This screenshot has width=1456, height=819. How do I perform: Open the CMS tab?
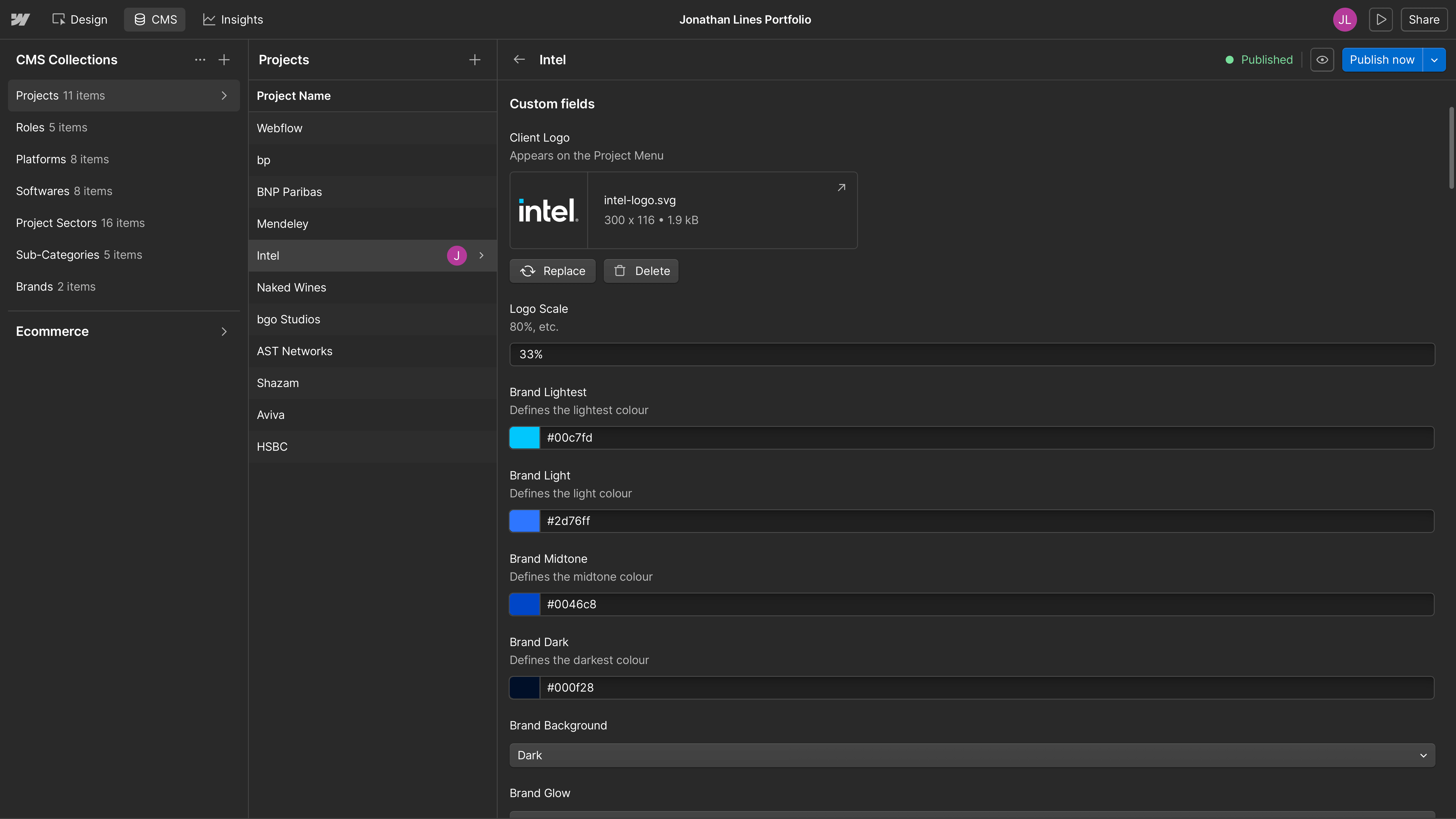point(155,20)
